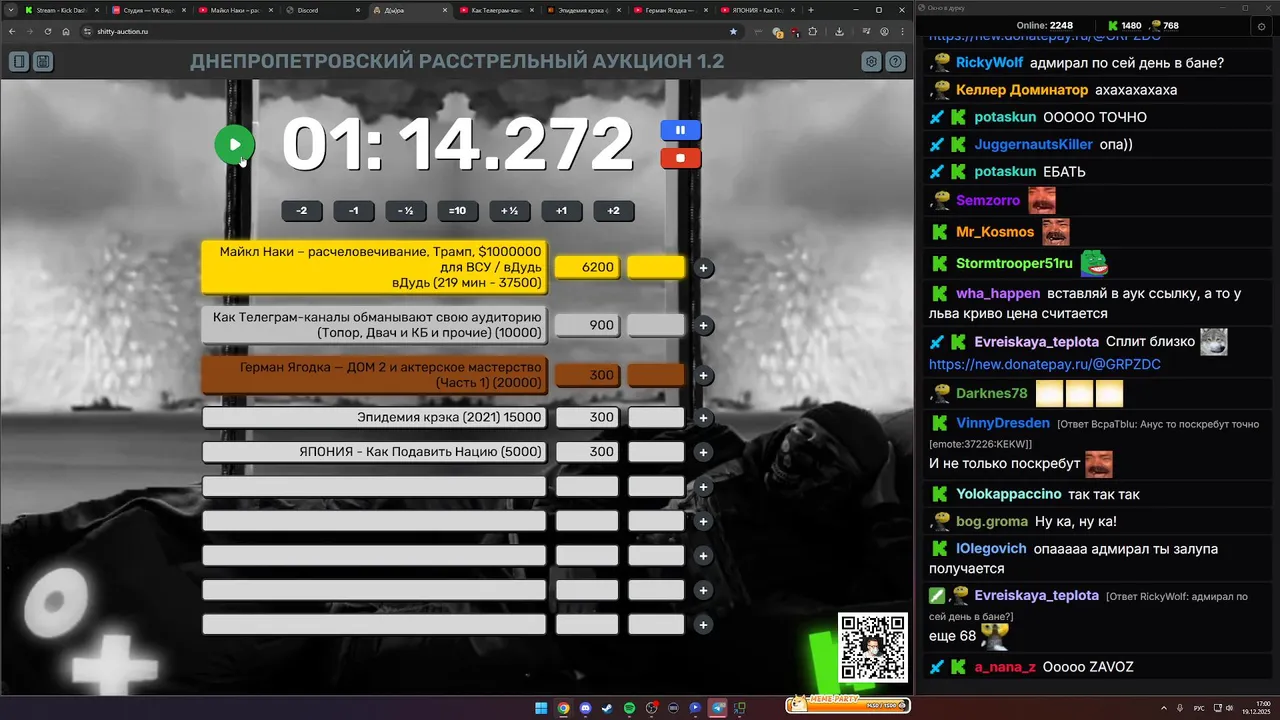The image size is (1280, 720).
Task: Open Telegram from the taskbar
Action: point(717,708)
